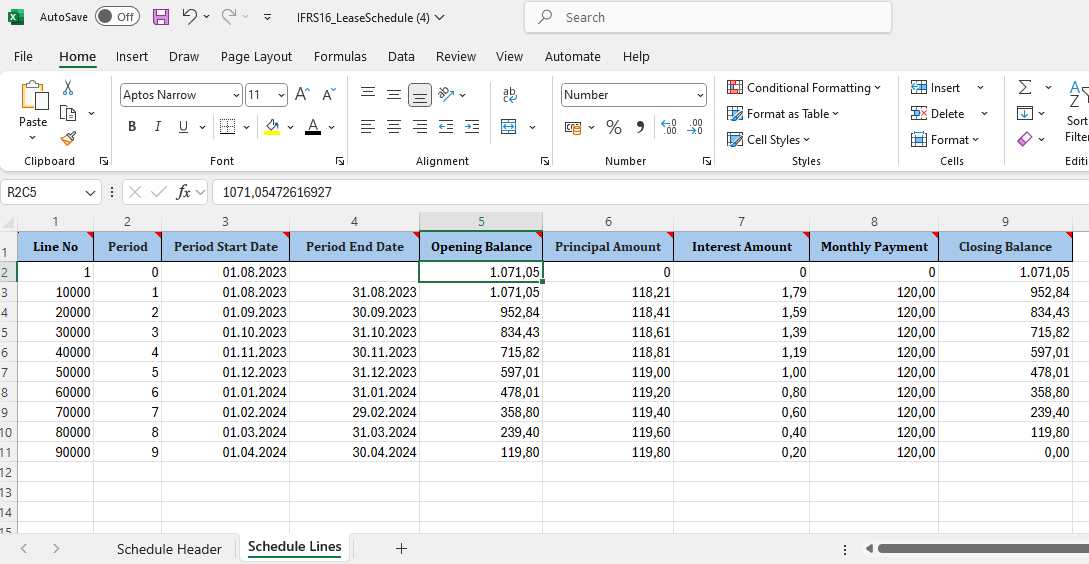
Task: Click the Accounting number format icon
Action: (x=573, y=127)
